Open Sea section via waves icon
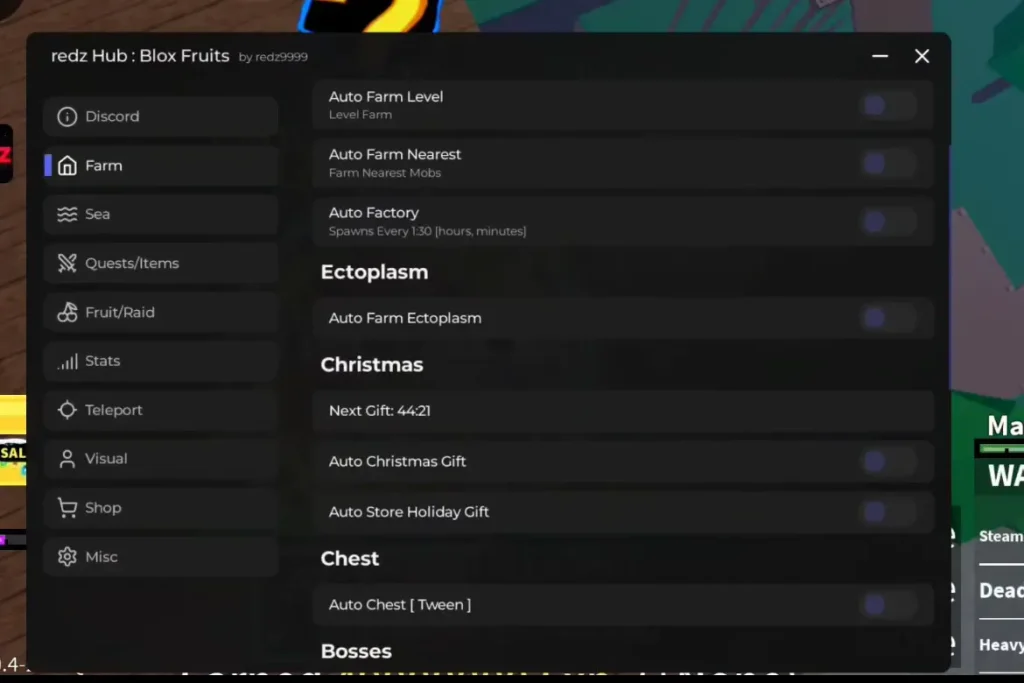This screenshot has height=683, width=1024. click(x=67, y=214)
